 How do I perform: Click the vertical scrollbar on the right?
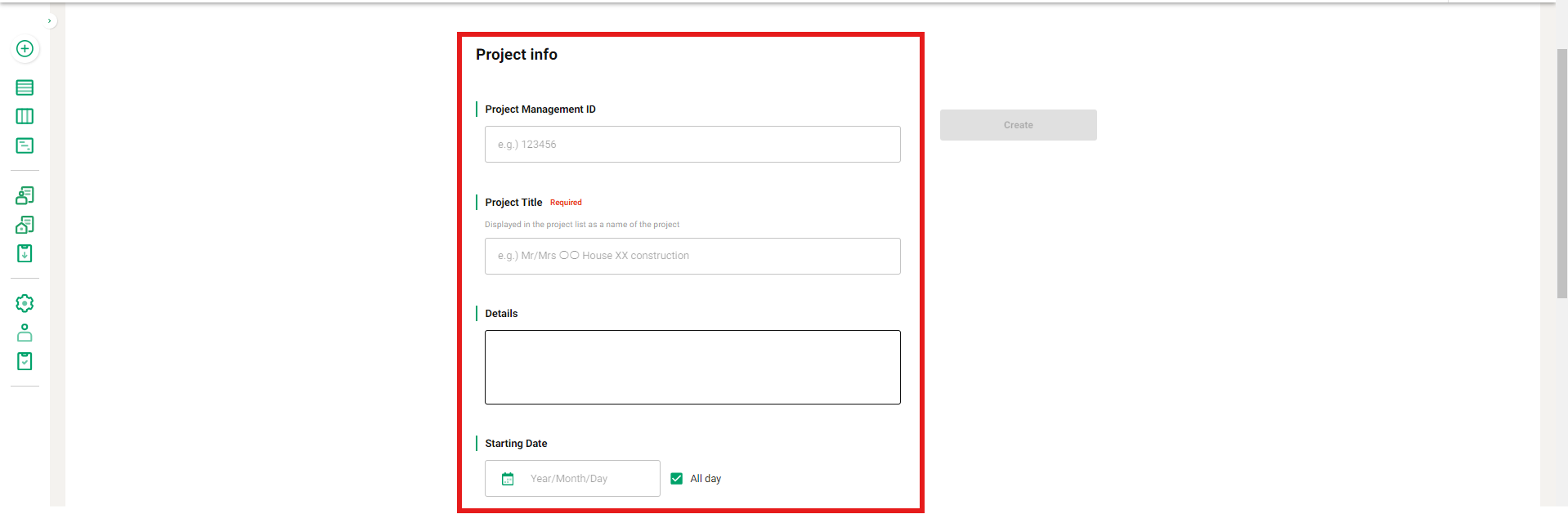tap(1561, 173)
